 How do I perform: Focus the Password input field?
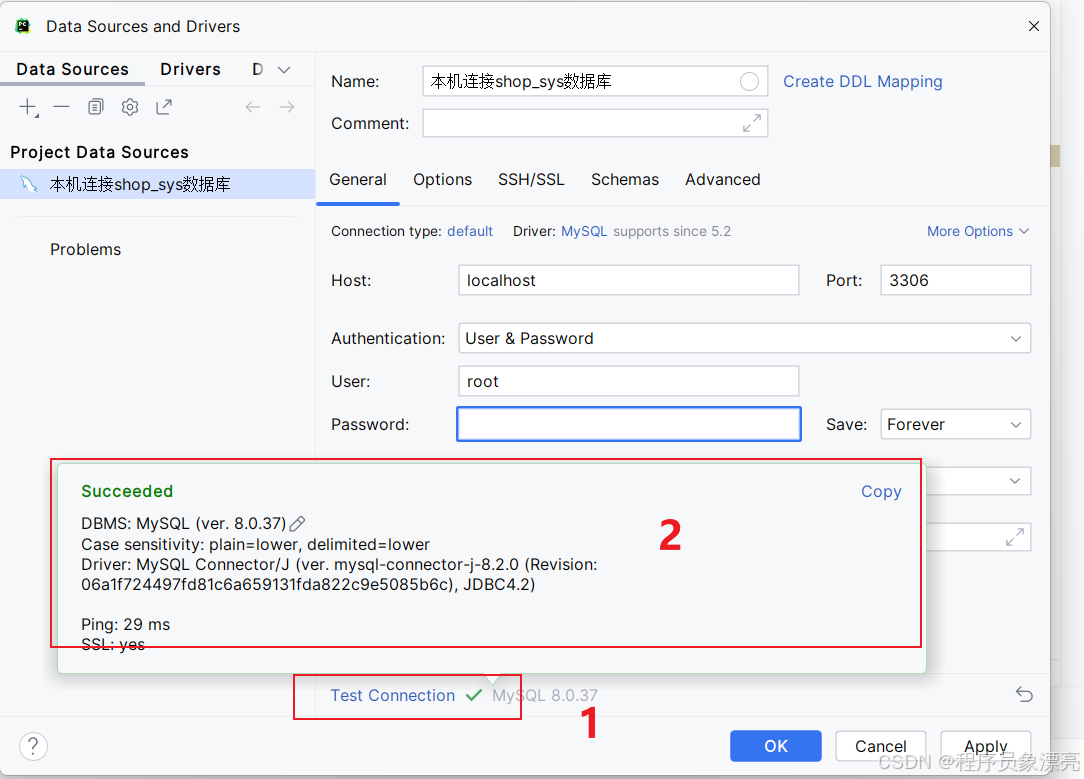click(x=628, y=424)
